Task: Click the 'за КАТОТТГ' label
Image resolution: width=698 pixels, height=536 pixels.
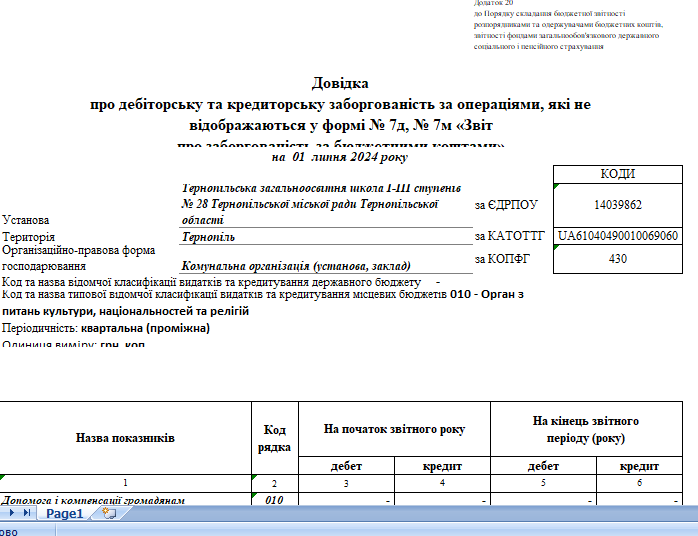Action: [x=510, y=236]
